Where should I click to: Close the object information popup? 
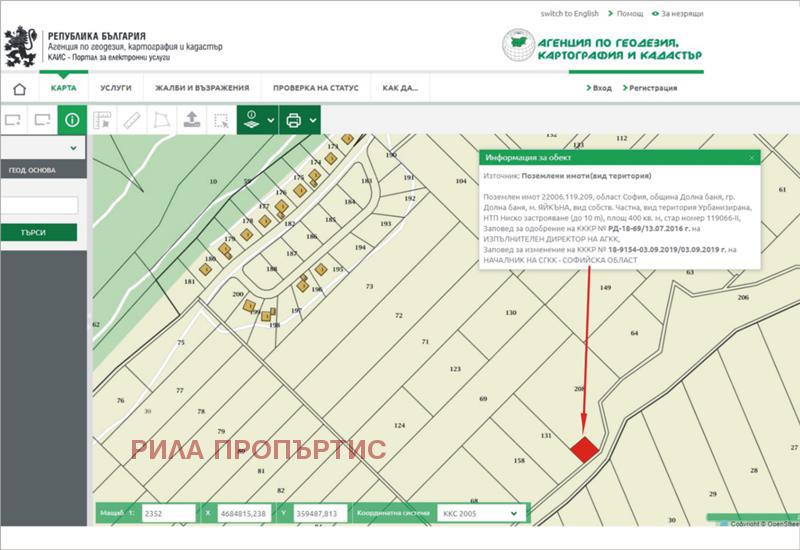tap(751, 158)
